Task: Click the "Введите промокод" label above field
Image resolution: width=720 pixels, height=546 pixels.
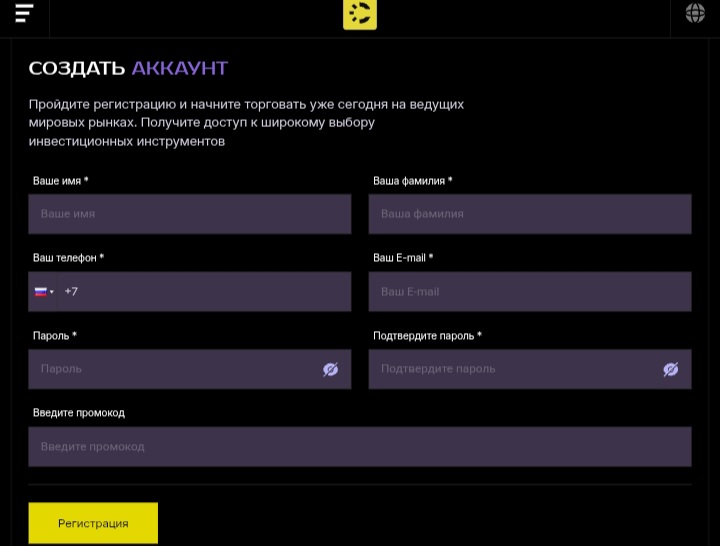Action: [79, 413]
